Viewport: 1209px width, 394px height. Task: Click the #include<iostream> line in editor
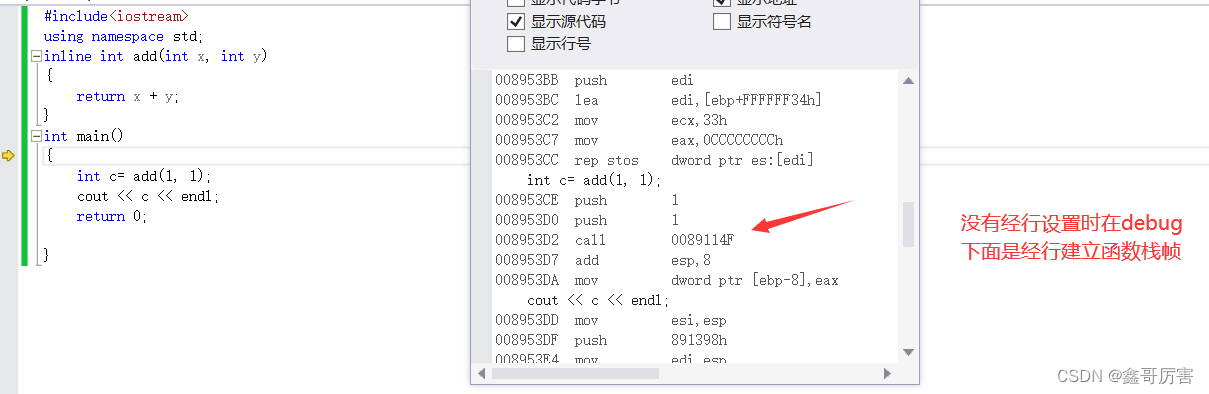pyautogui.click(x=116, y=16)
